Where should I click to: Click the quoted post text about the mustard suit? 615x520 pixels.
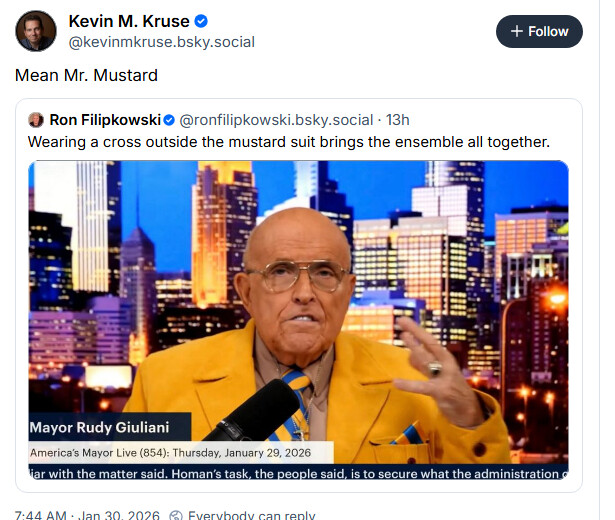[289, 142]
